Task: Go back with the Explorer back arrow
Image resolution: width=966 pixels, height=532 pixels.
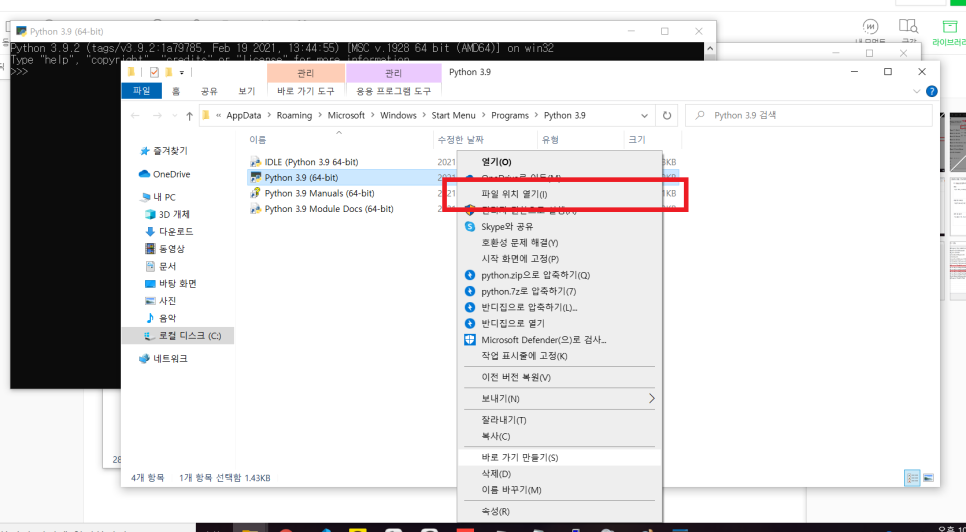Action: coord(136,116)
